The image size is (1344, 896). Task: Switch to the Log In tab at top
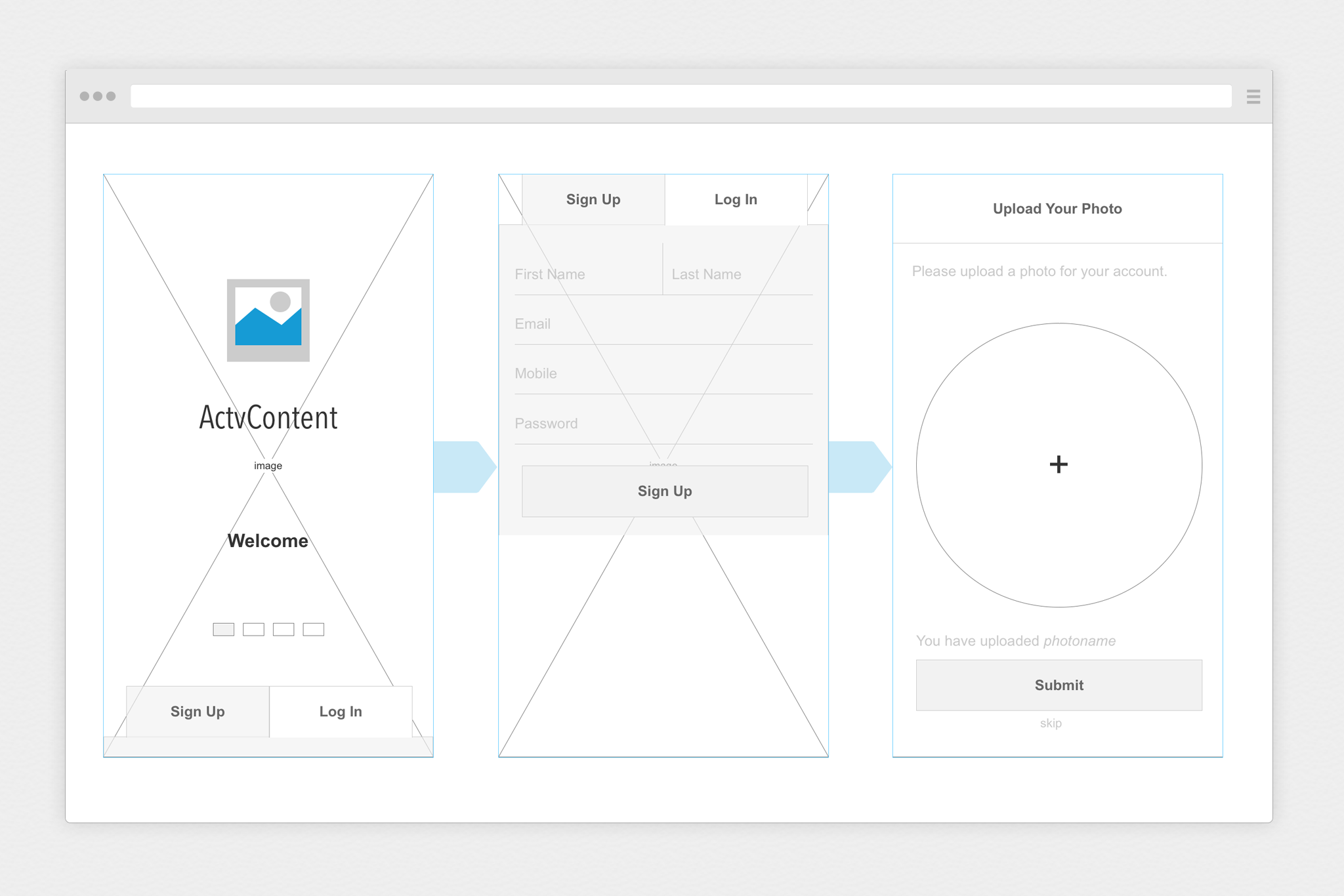coord(735,199)
